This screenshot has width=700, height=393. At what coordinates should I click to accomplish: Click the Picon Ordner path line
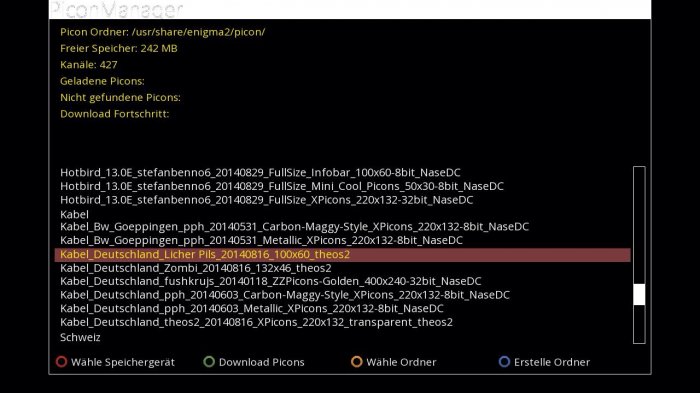click(162, 32)
